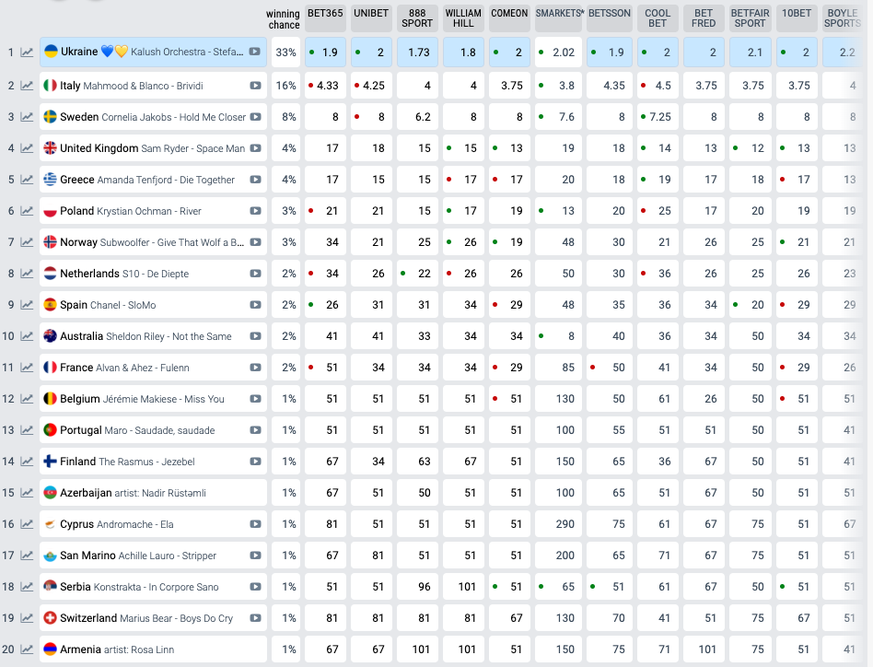This screenshot has width=873, height=667.
Task: Click the Switzerland flag icon
Action: tap(50, 618)
